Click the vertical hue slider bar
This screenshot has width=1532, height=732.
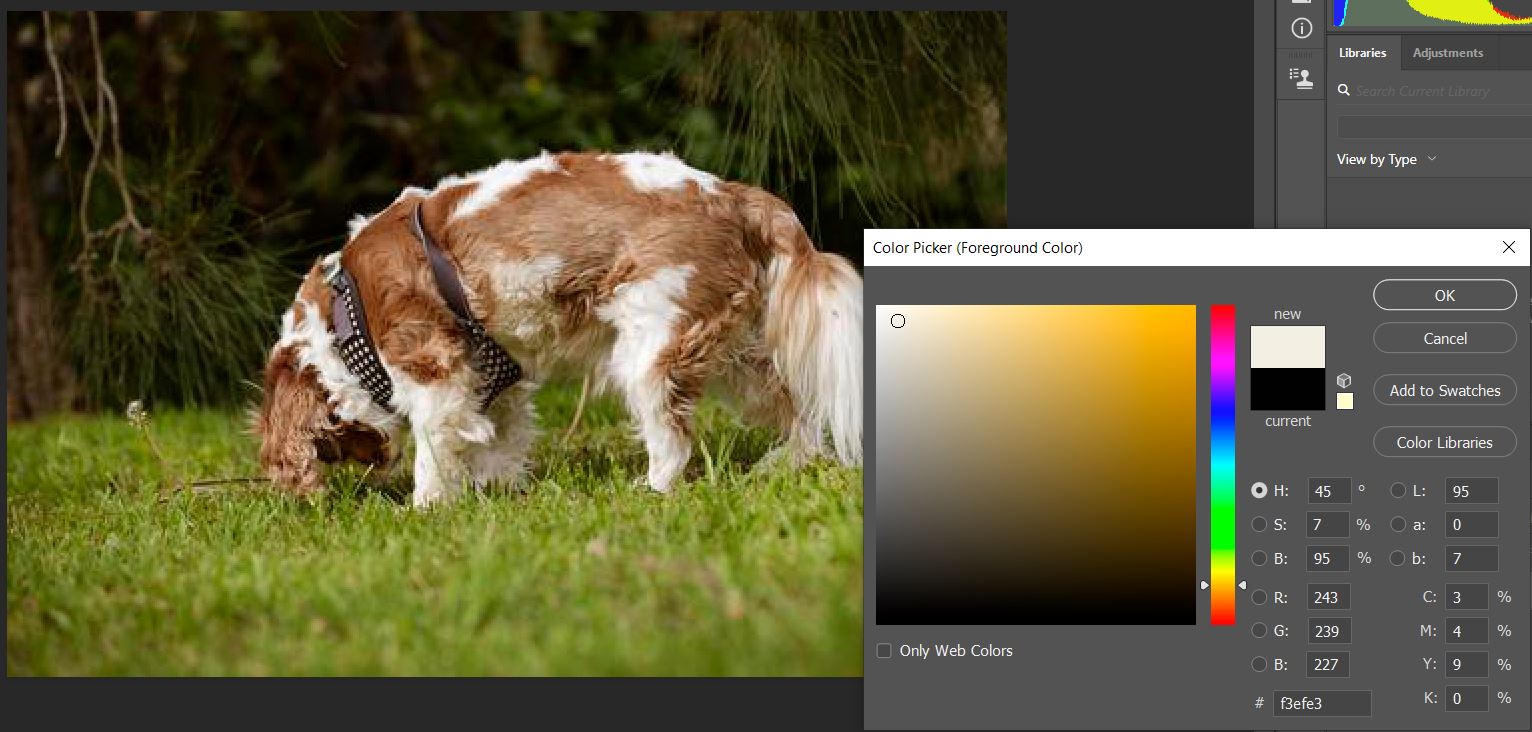[x=1223, y=465]
